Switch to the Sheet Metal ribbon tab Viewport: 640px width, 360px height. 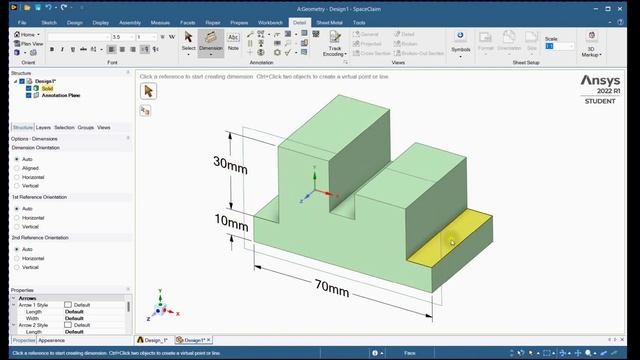coord(329,22)
